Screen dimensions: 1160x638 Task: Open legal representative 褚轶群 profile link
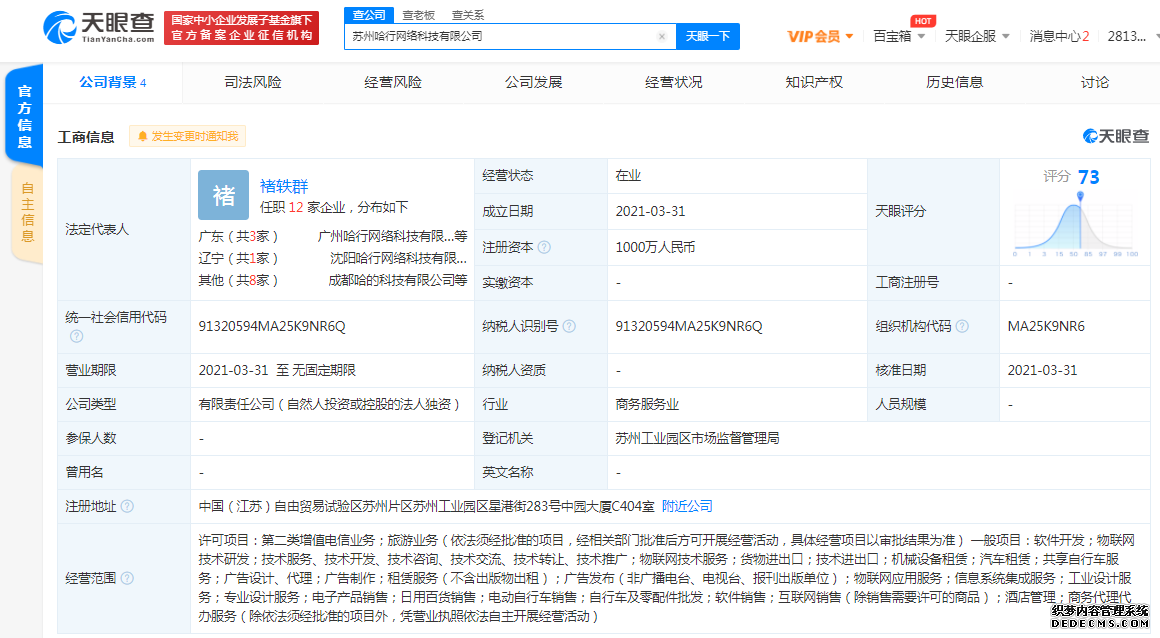[284, 186]
